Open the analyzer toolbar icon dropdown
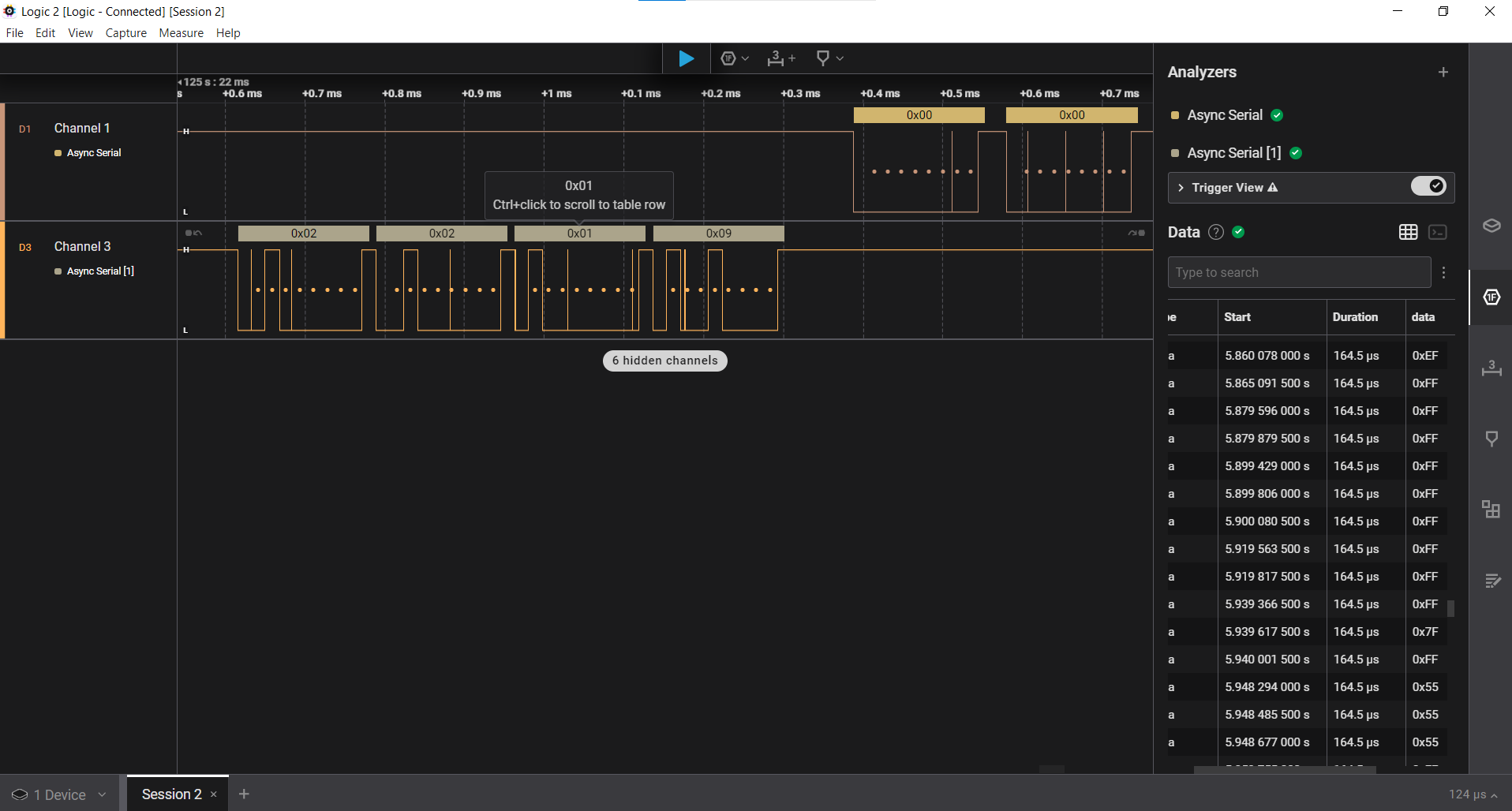This screenshot has height=811, width=1512. click(735, 58)
